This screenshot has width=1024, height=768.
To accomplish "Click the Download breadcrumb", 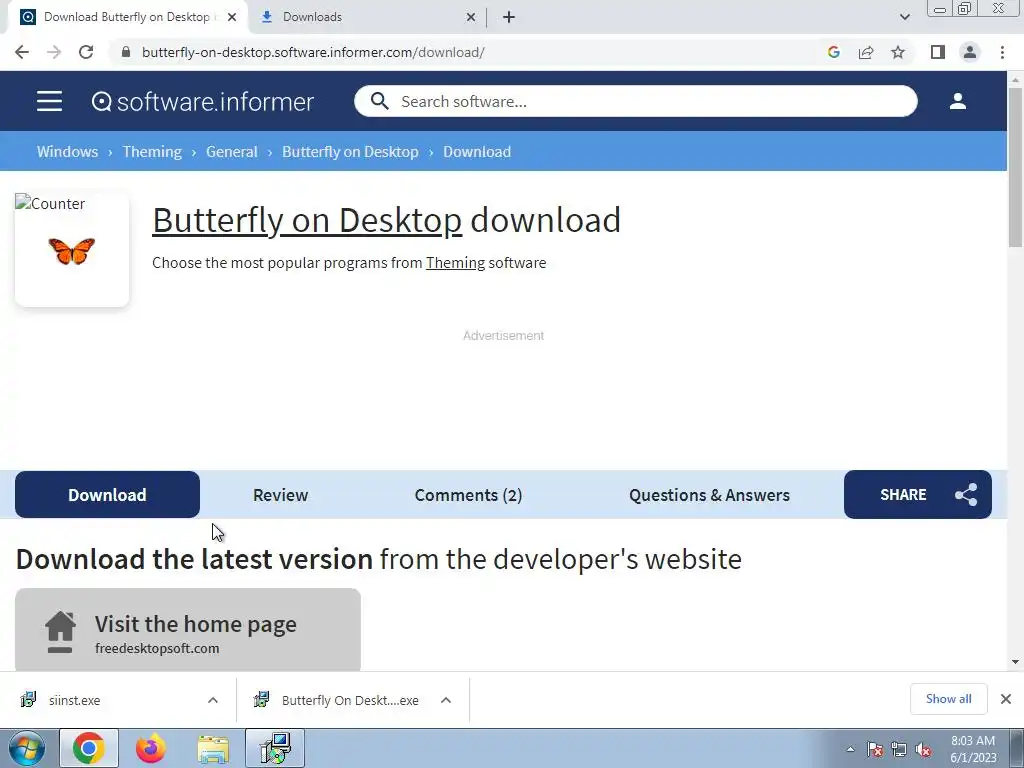I will pyautogui.click(x=477, y=152).
